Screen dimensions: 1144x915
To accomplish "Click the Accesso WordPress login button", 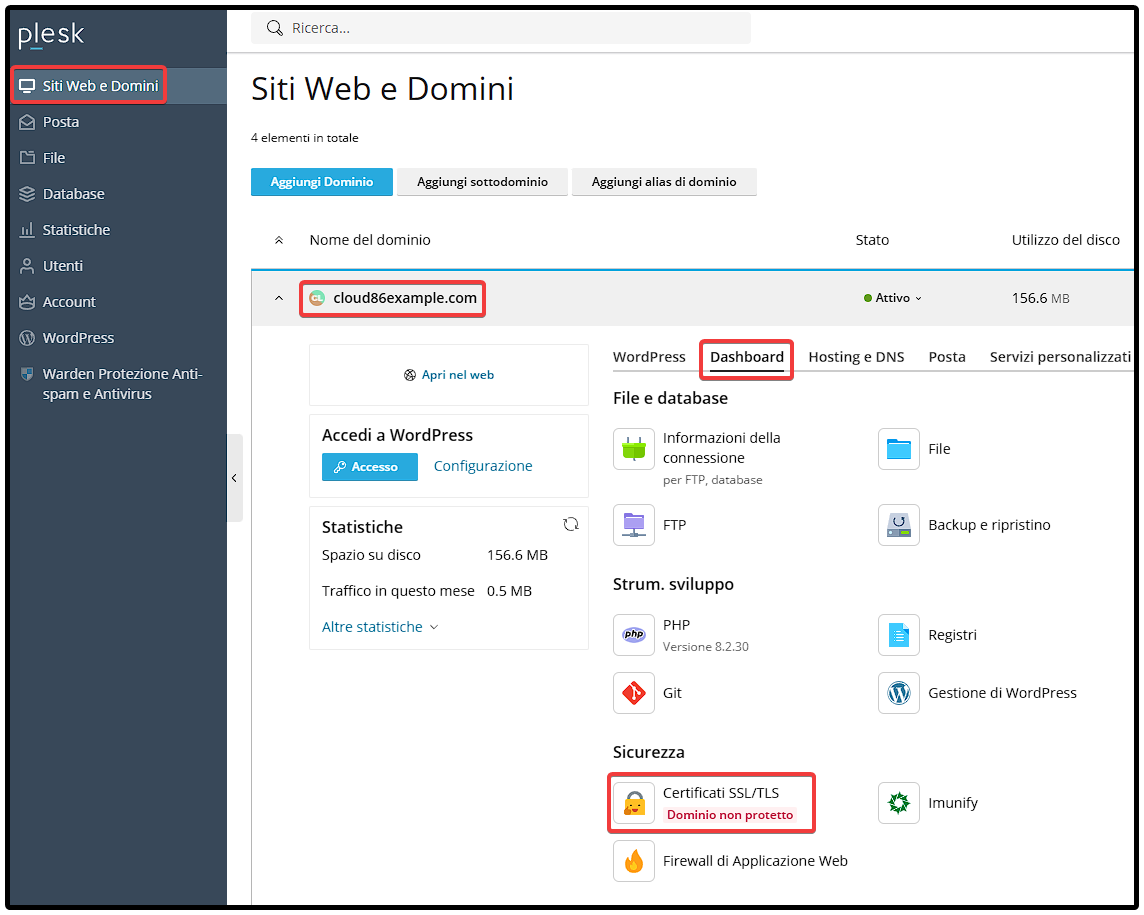I will [370, 467].
